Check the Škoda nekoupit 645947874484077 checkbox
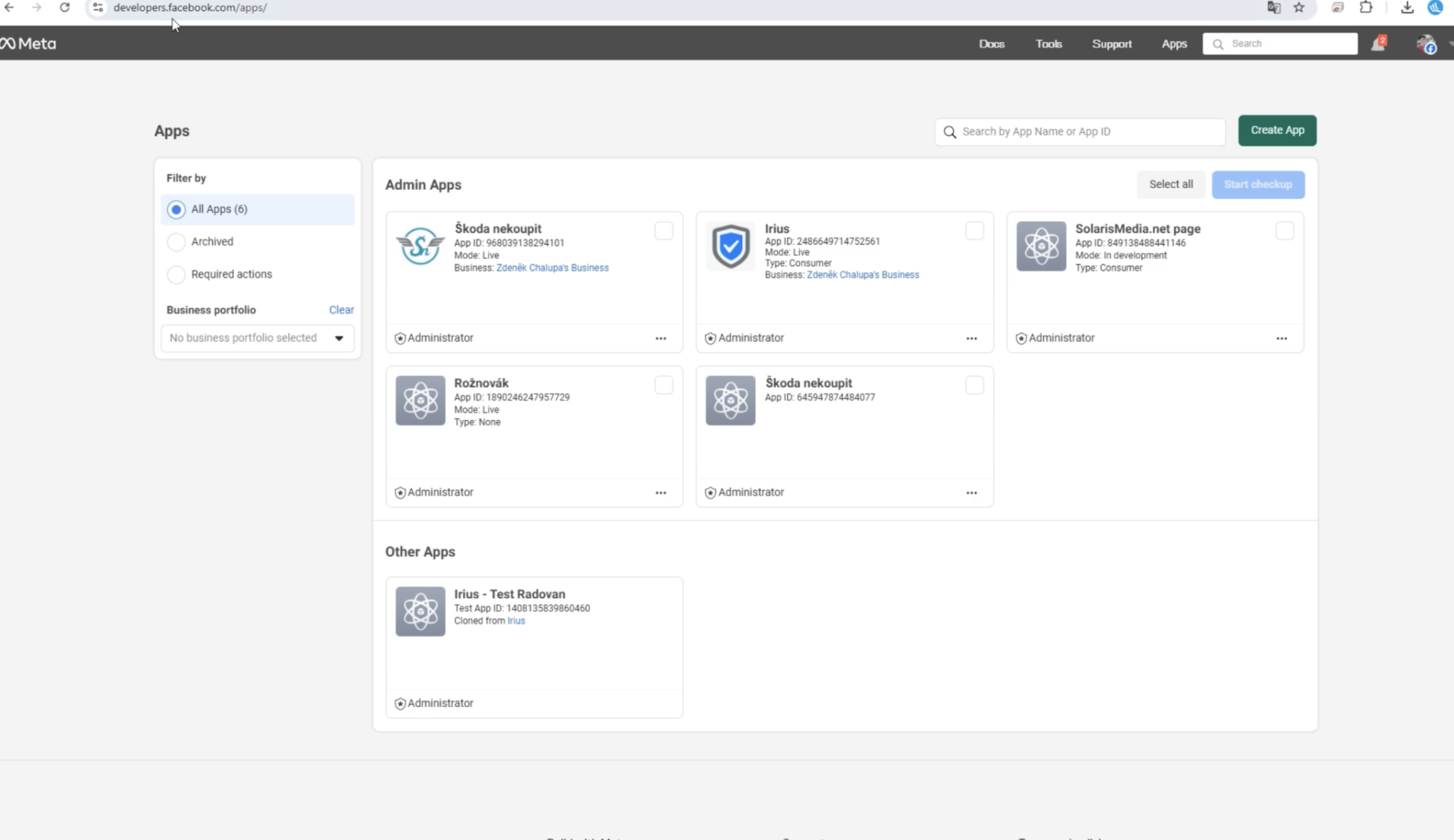The width and height of the screenshot is (1454, 840). coord(974,385)
